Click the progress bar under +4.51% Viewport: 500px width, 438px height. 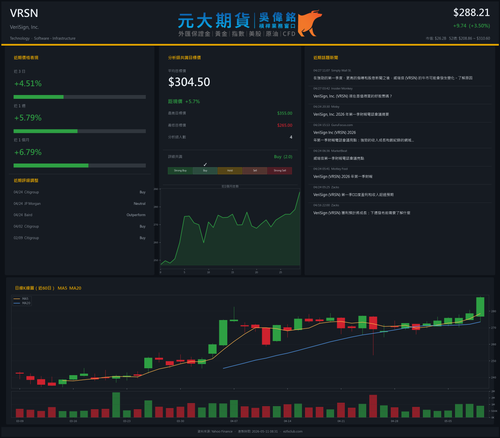(x=80, y=97)
